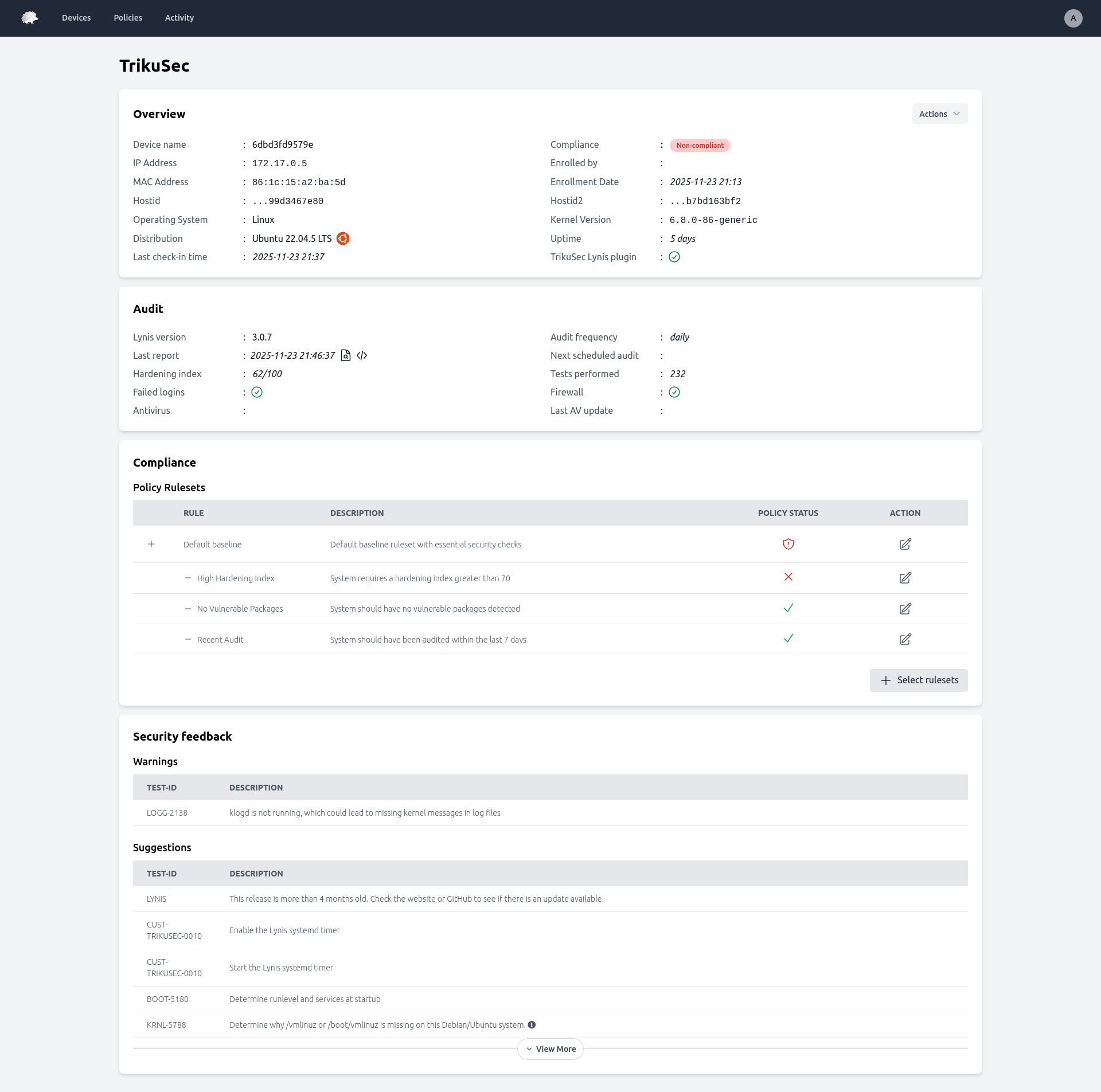Click the red shield alert on Default baseline
Screen dimensions: 1101x1092
[788, 544]
